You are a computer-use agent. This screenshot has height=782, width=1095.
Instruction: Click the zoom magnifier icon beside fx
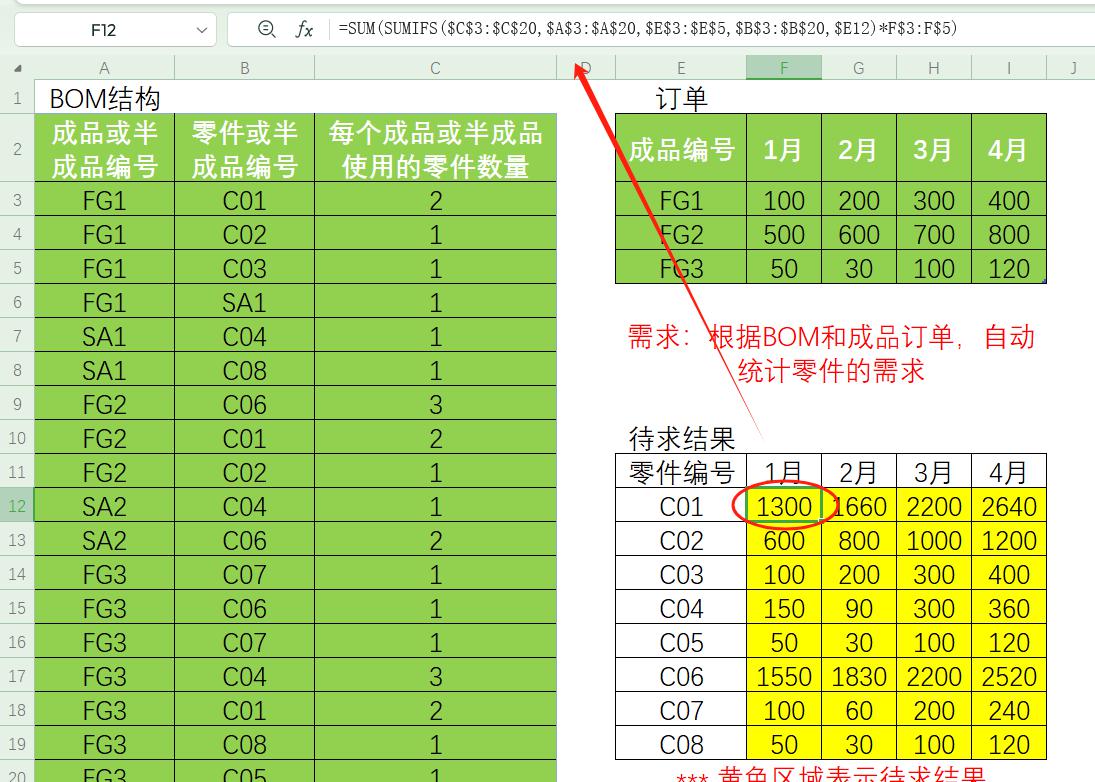click(x=266, y=29)
